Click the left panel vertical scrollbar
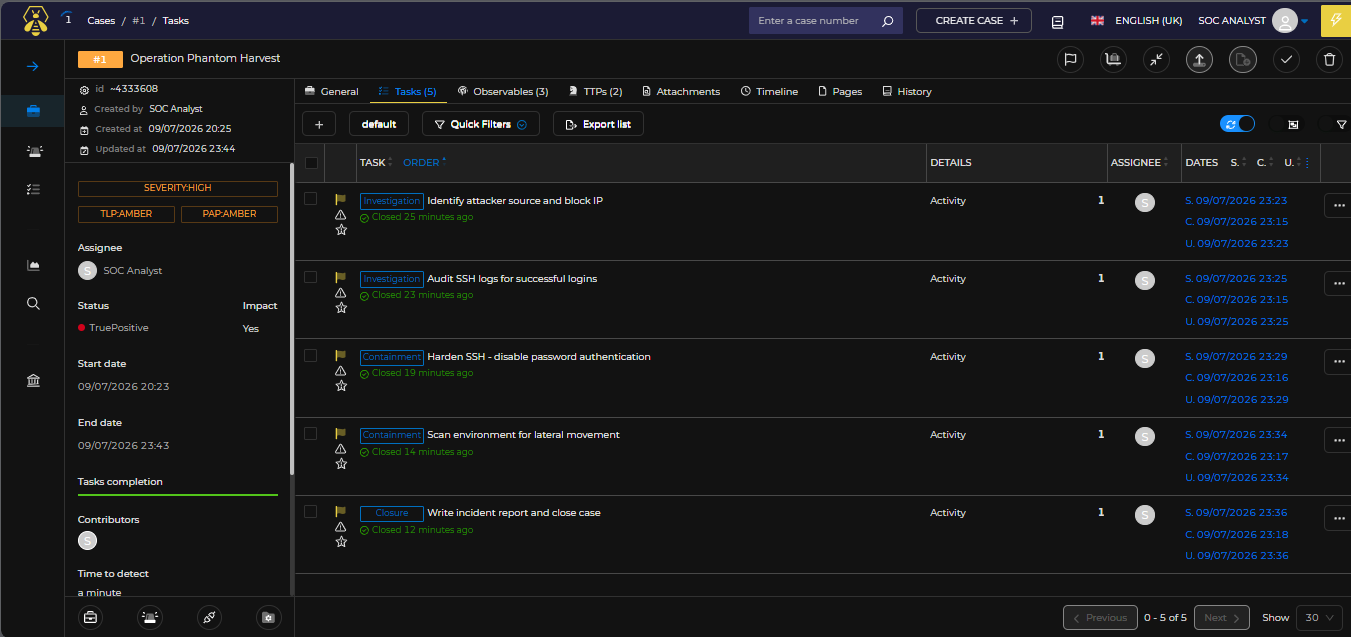Viewport: 1351px width, 637px height. (x=292, y=320)
